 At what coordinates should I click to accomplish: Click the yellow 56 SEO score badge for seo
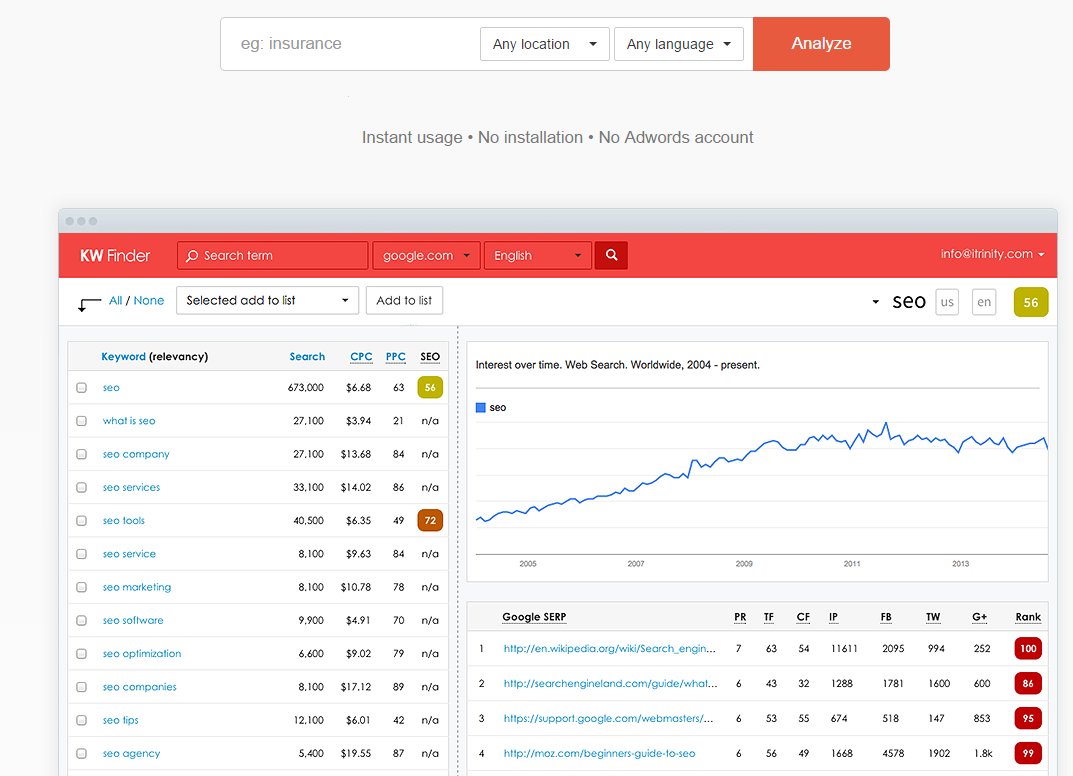pyautogui.click(x=430, y=387)
